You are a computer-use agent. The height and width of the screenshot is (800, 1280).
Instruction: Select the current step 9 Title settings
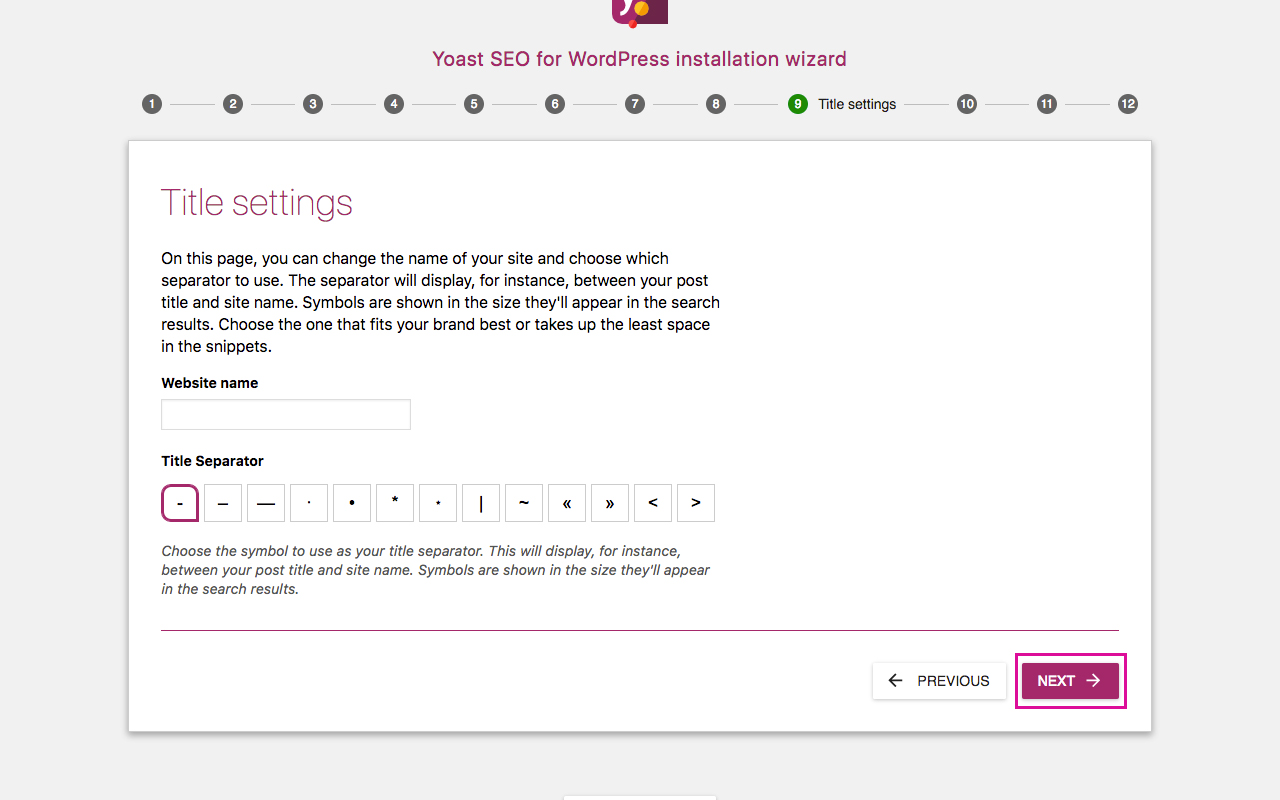coord(842,104)
